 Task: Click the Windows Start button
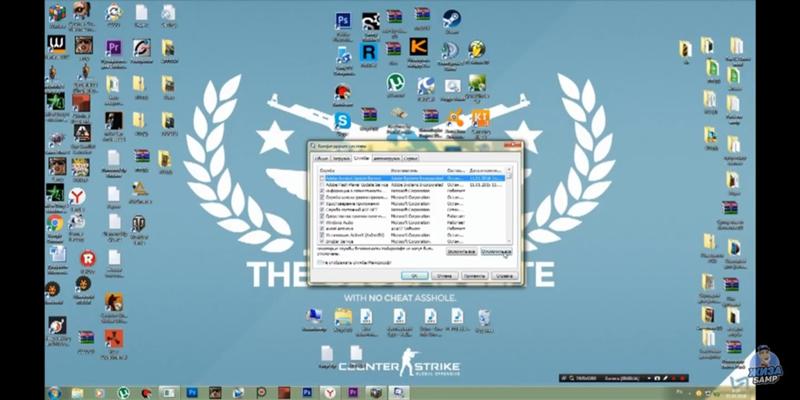tap(54, 393)
